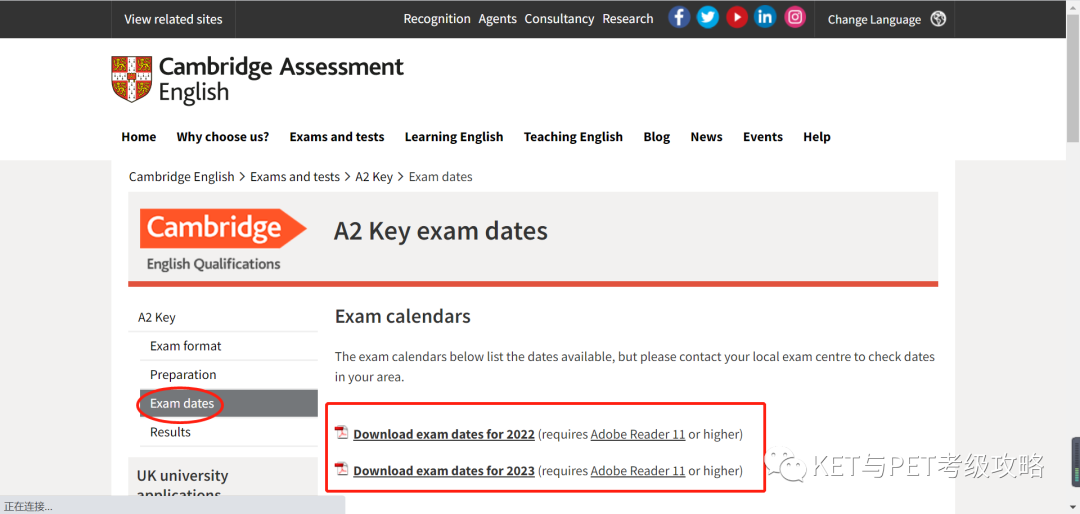Viewport: 1080px width, 514px height.
Task: Open the LinkedIn social icon
Action: pyautogui.click(x=765, y=18)
